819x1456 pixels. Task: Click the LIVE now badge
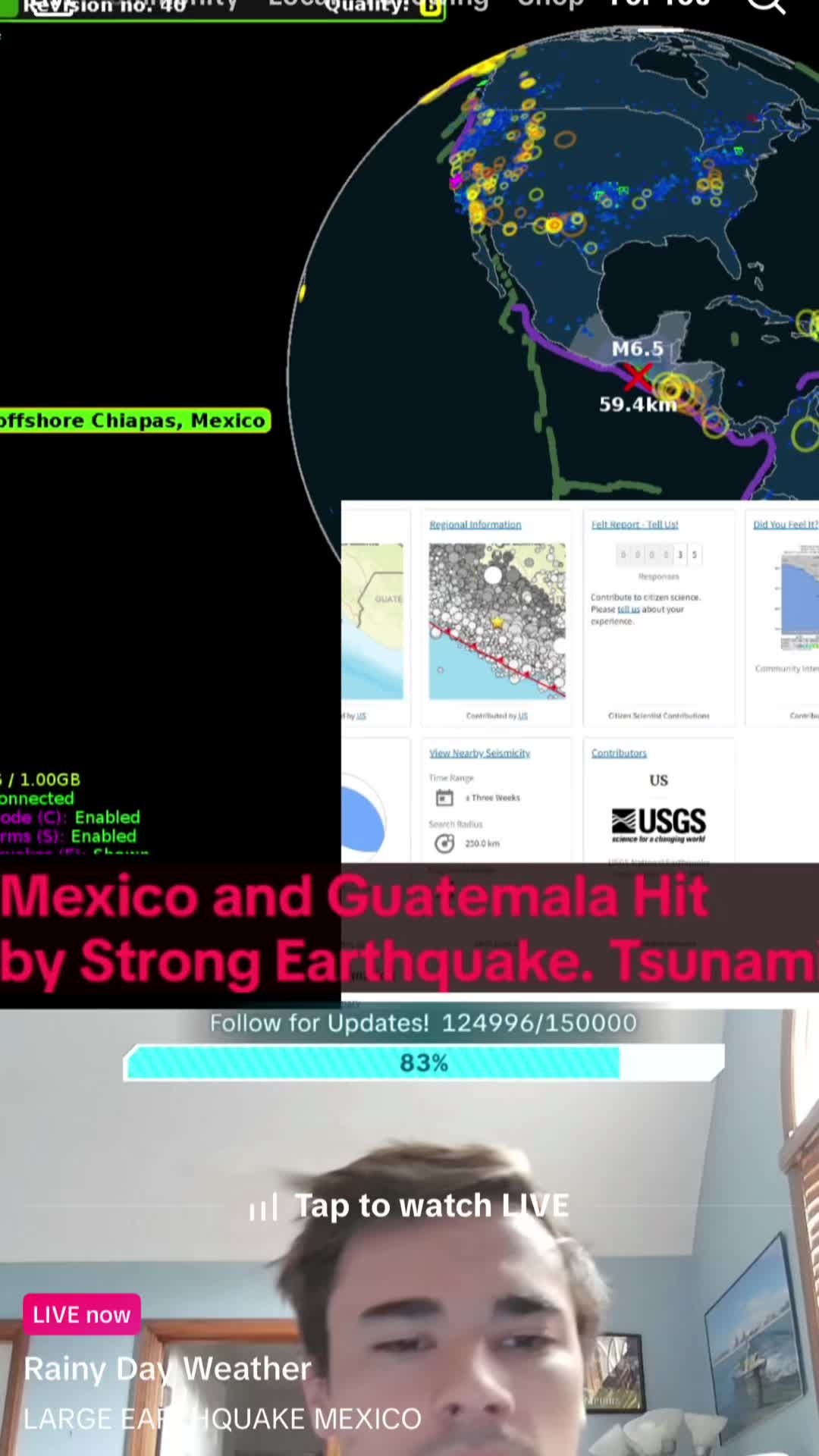(82, 1314)
